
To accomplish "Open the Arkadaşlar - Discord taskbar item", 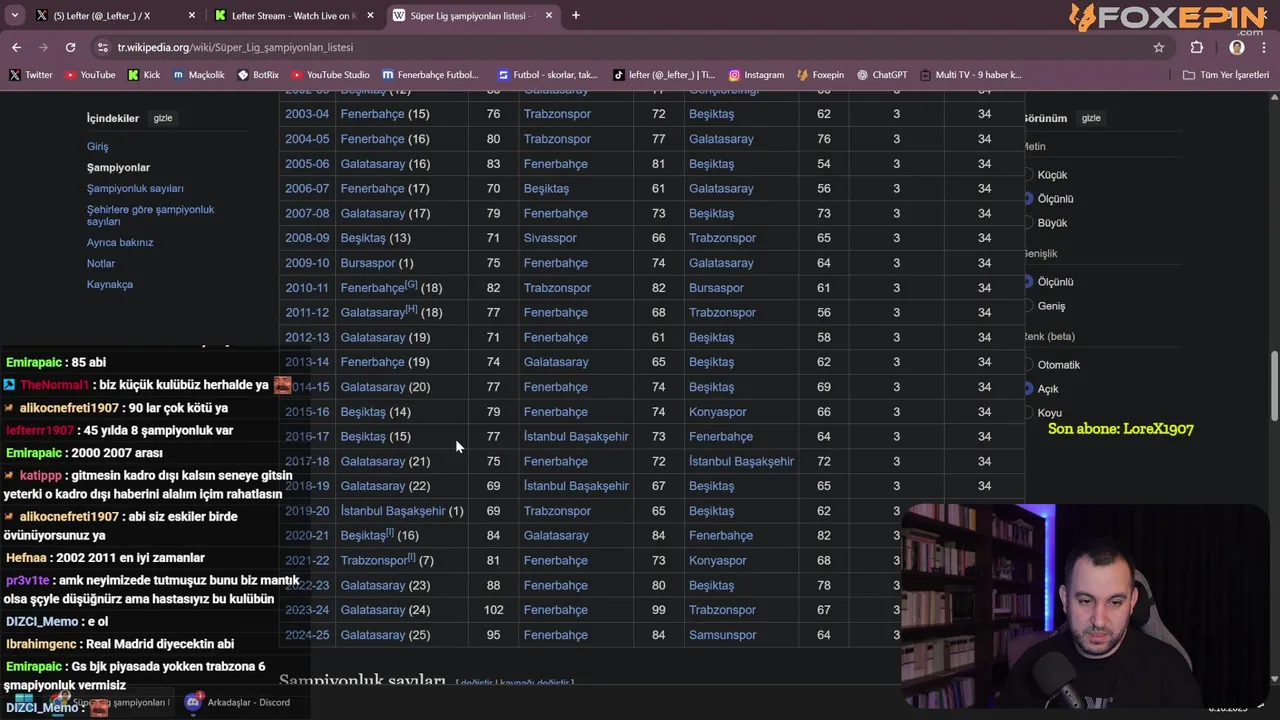I will click(238, 702).
